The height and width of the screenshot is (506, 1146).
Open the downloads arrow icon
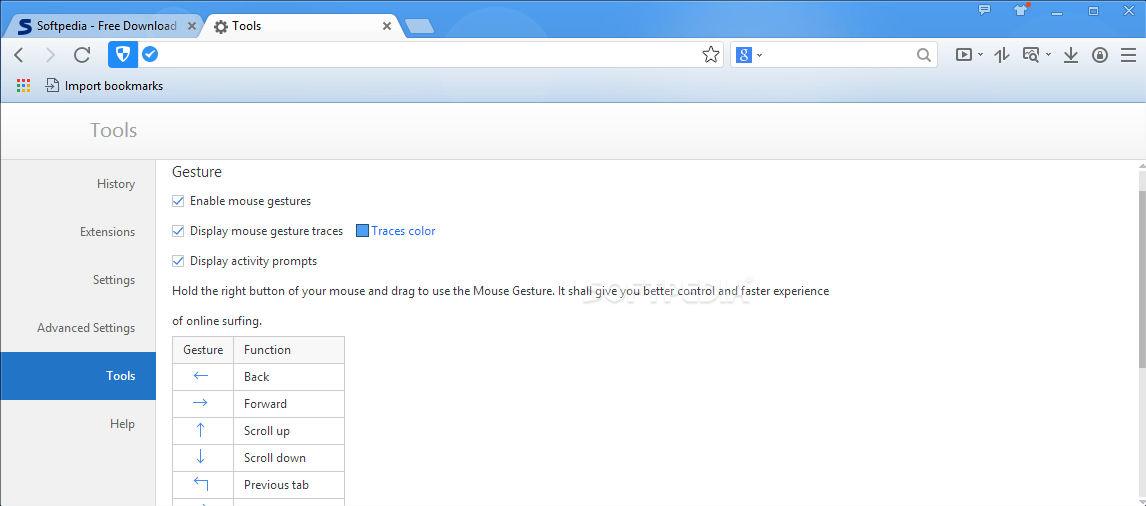point(1071,55)
